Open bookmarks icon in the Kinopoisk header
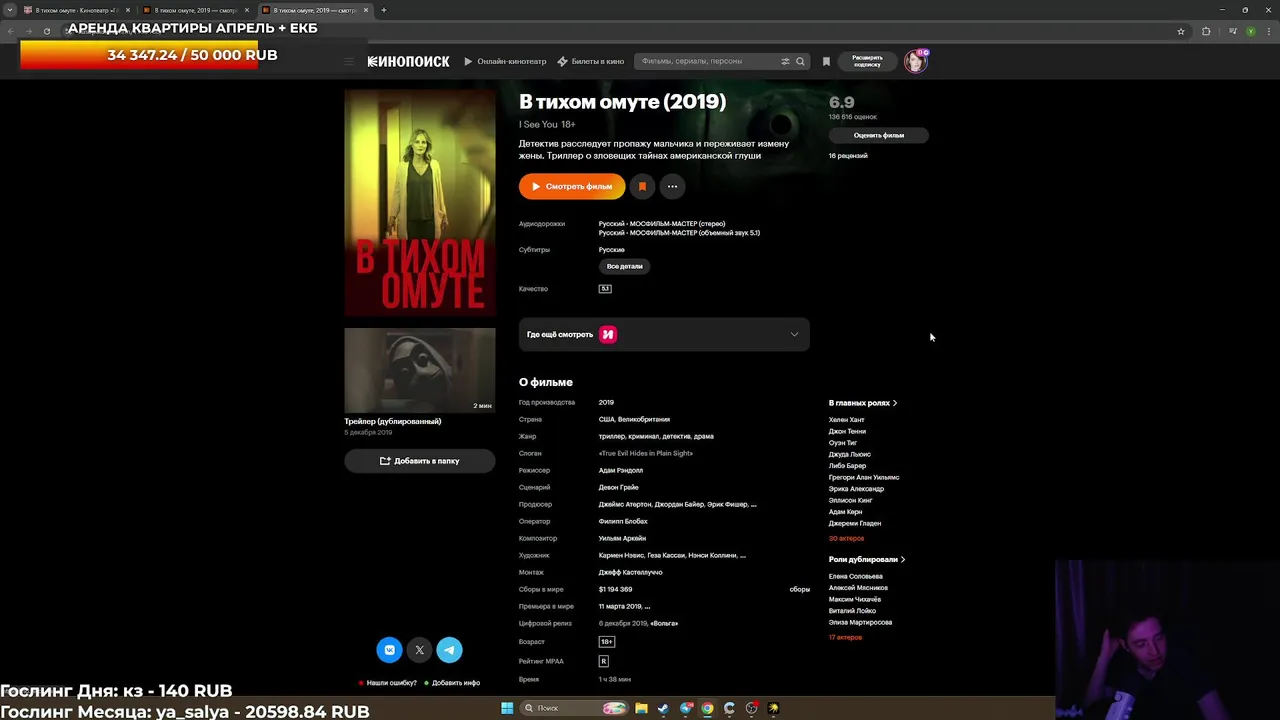 point(826,61)
